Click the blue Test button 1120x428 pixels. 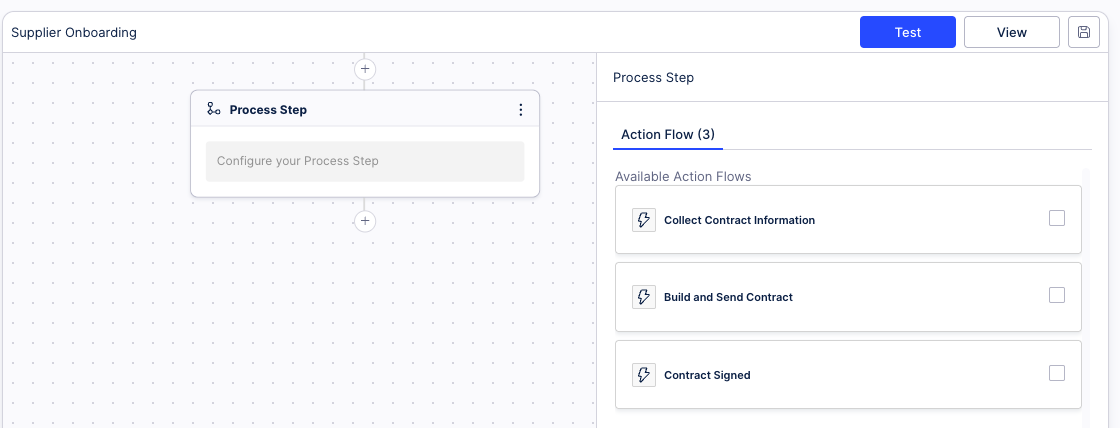pyautogui.click(x=908, y=32)
